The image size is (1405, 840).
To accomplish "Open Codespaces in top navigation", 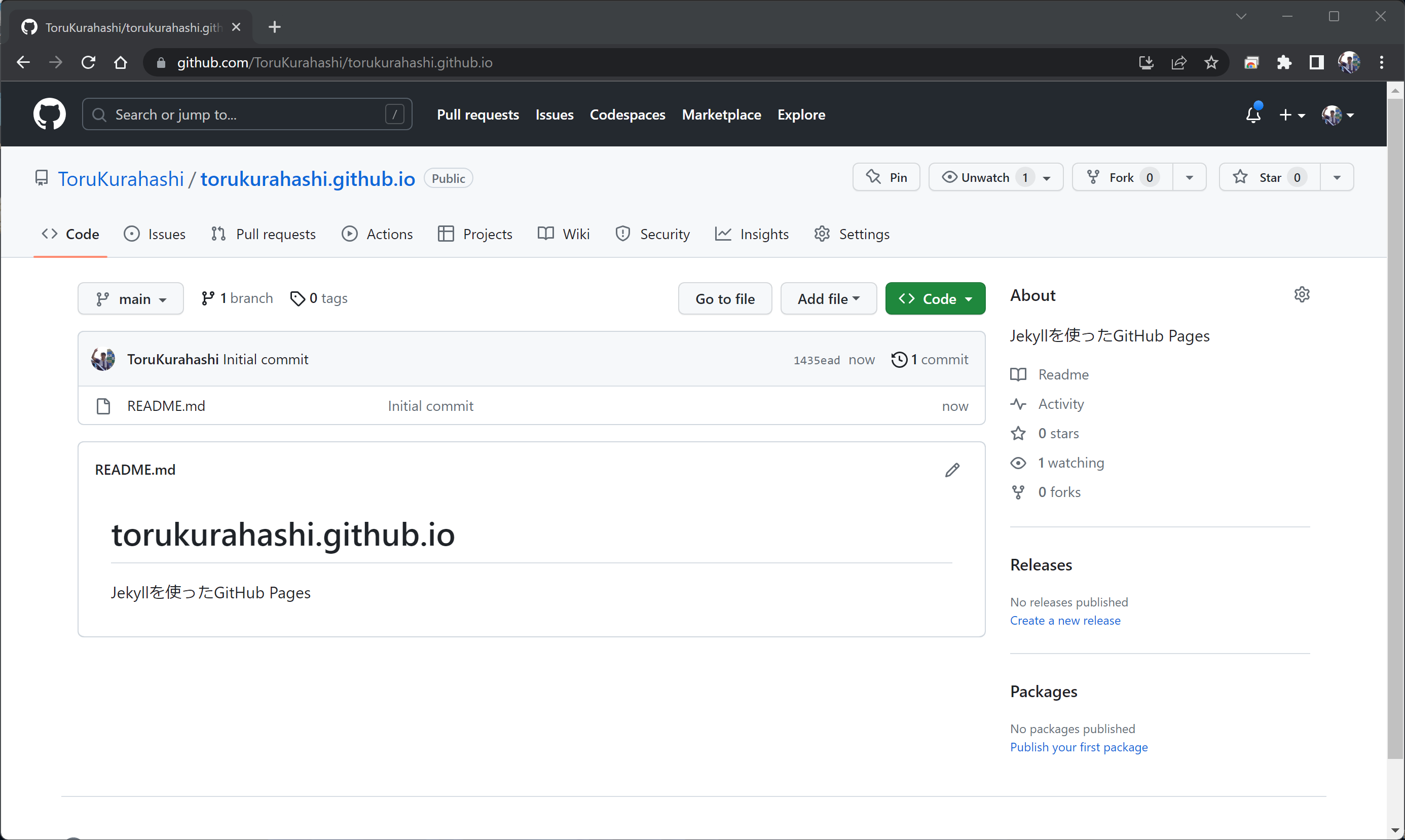I will pyautogui.click(x=627, y=114).
